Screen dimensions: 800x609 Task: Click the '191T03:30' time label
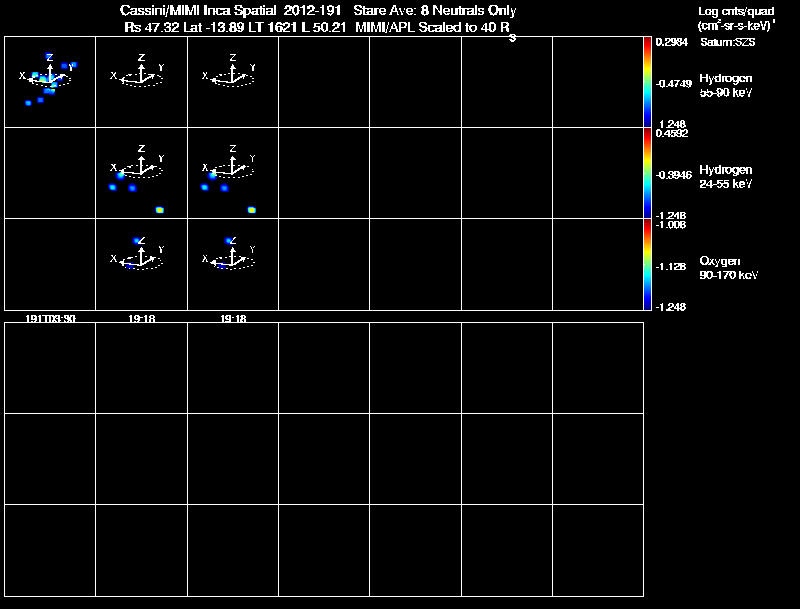(x=51, y=319)
